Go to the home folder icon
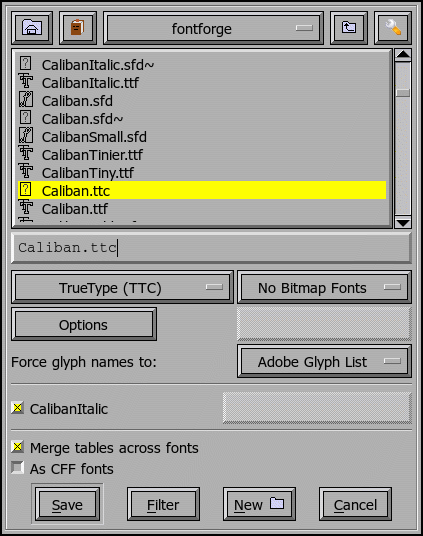 [32, 28]
